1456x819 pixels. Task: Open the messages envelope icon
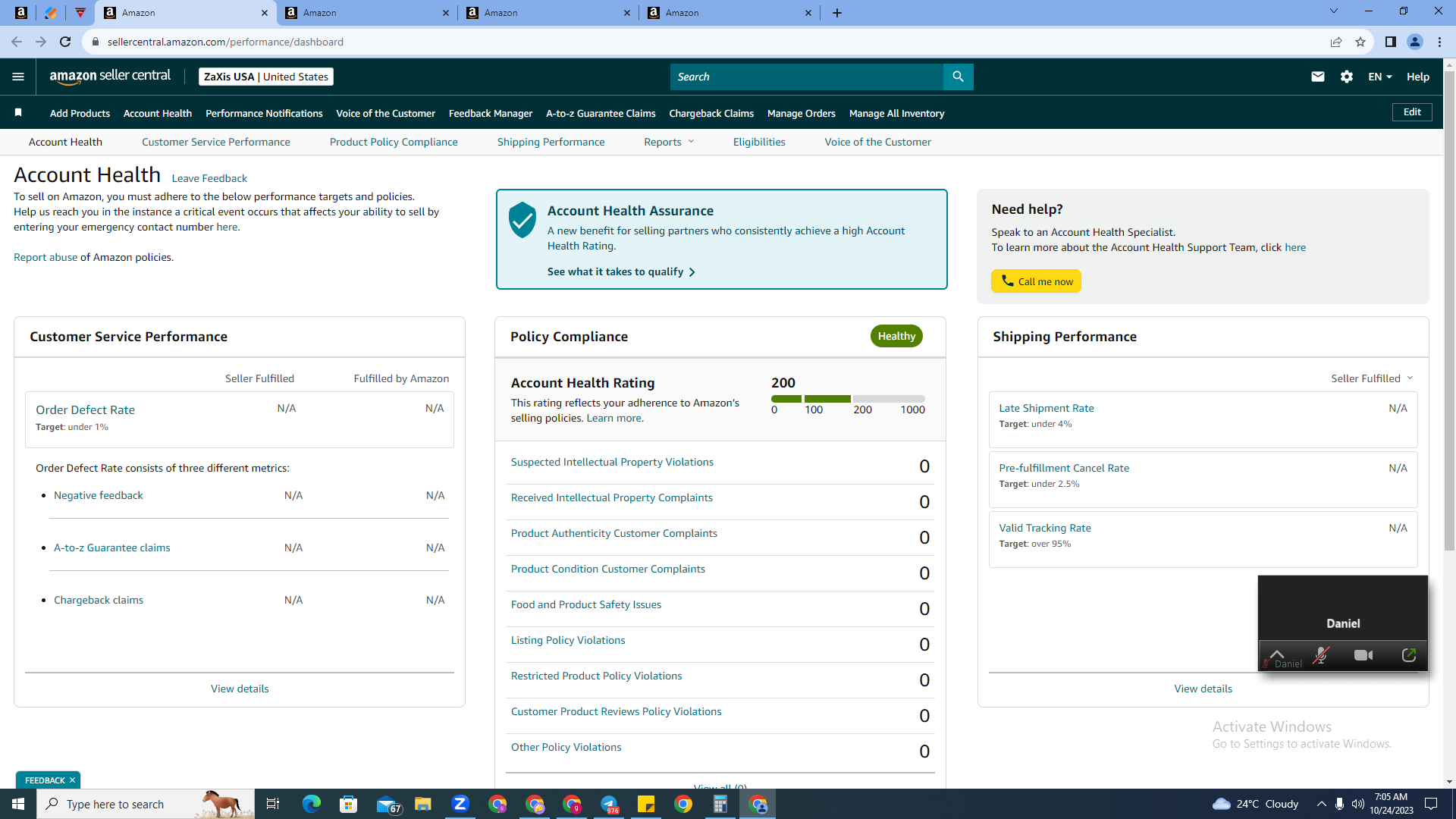point(1318,77)
